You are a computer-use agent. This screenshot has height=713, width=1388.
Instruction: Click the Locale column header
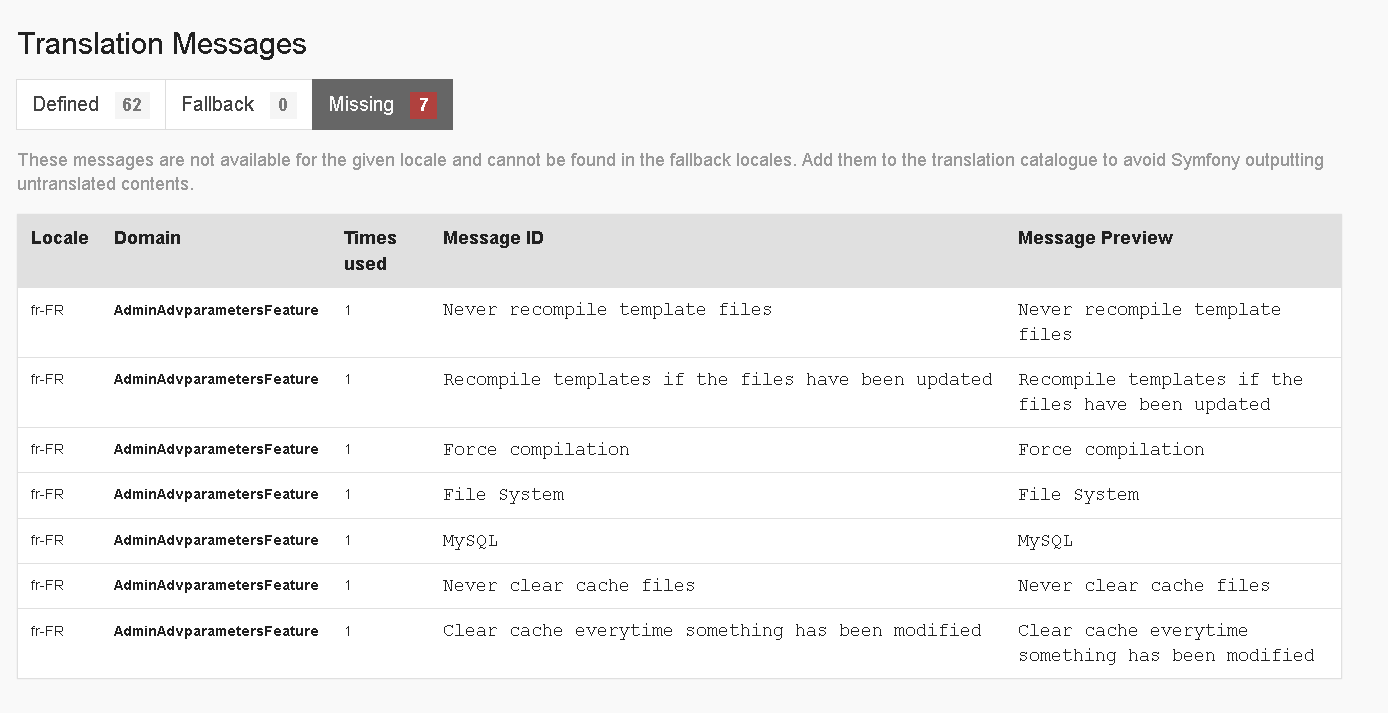(60, 238)
